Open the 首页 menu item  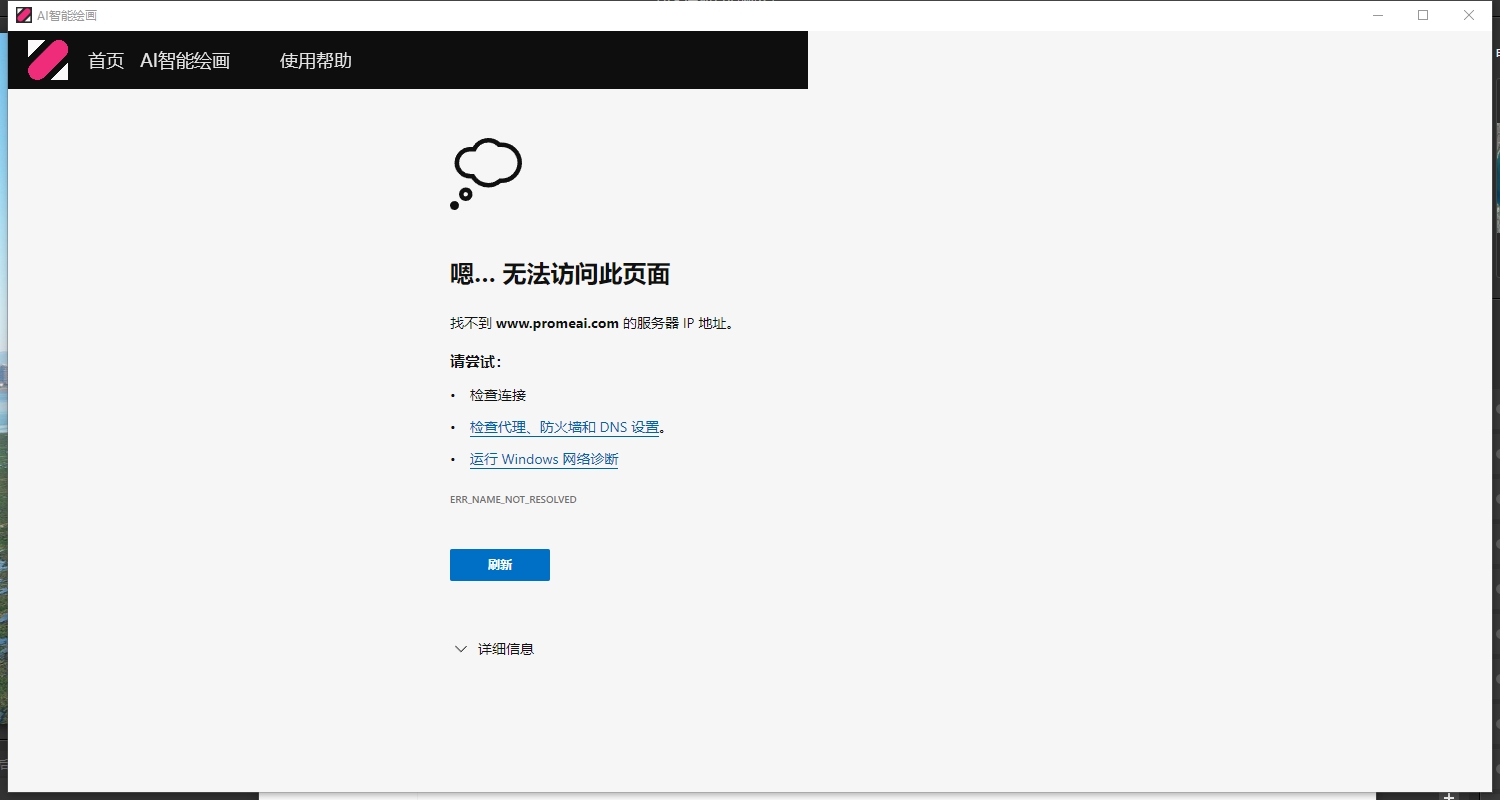[x=106, y=61]
